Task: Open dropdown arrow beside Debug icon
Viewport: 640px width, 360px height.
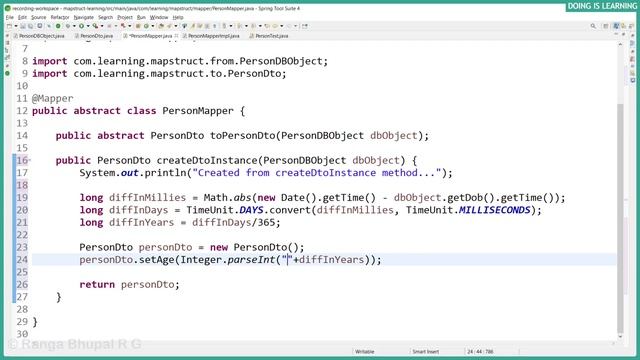Action: tap(74, 26)
